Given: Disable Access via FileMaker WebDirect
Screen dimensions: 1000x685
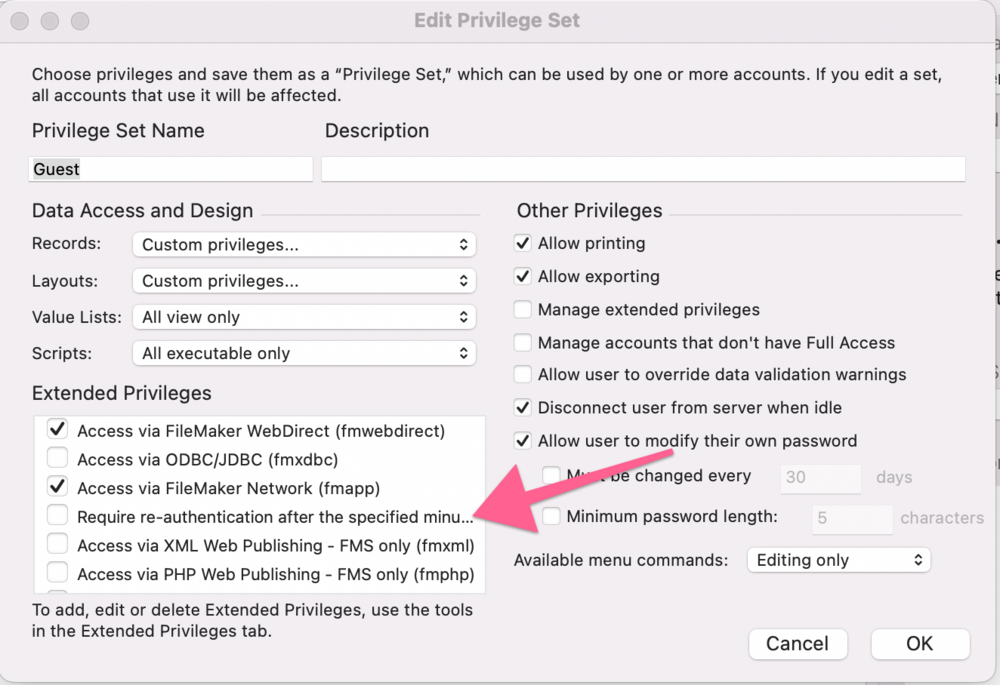Looking at the screenshot, I should [x=57, y=428].
